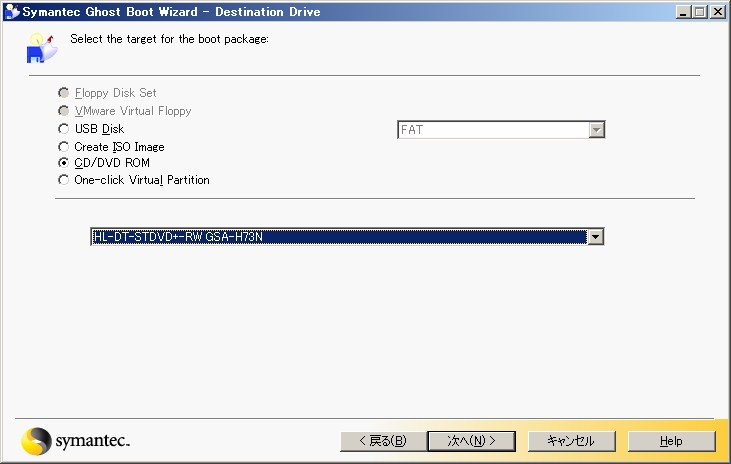Choose the USB Disk radio button
Viewport: 731px width, 464px height.
[64, 129]
